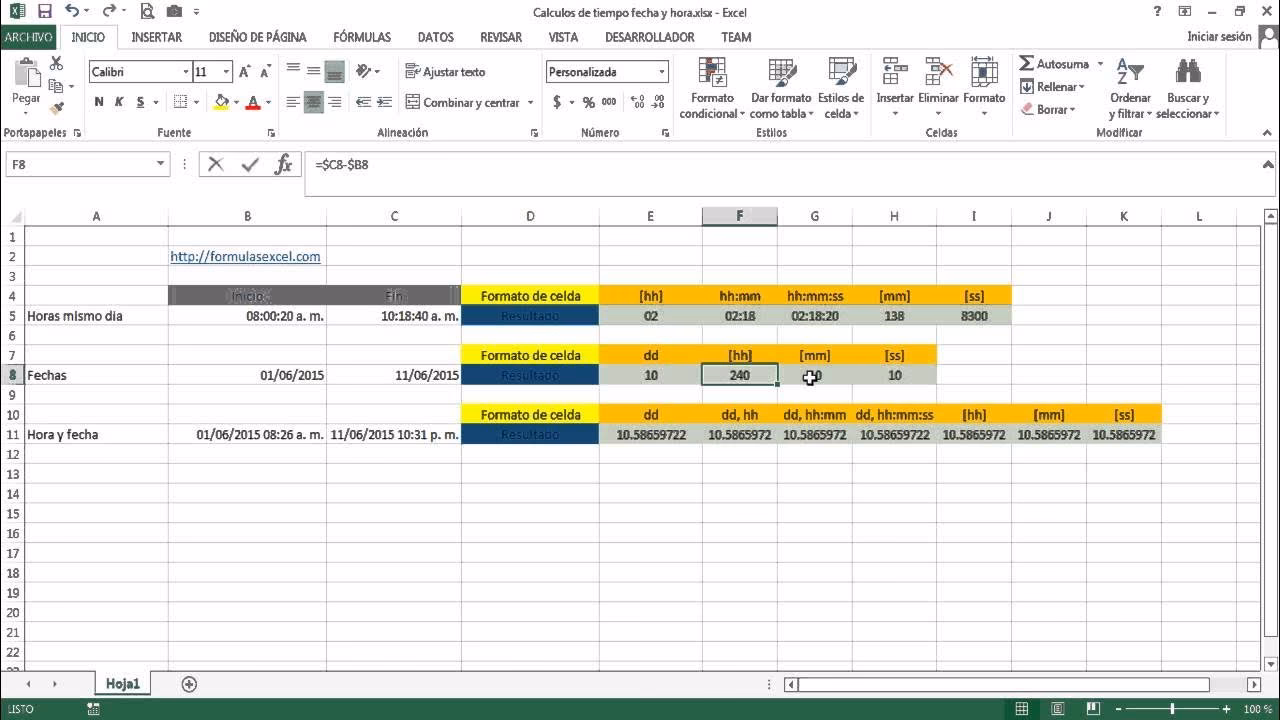Open the Calibri font name dropdown
This screenshot has width=1280, height=720.
(x=185, y=72)
